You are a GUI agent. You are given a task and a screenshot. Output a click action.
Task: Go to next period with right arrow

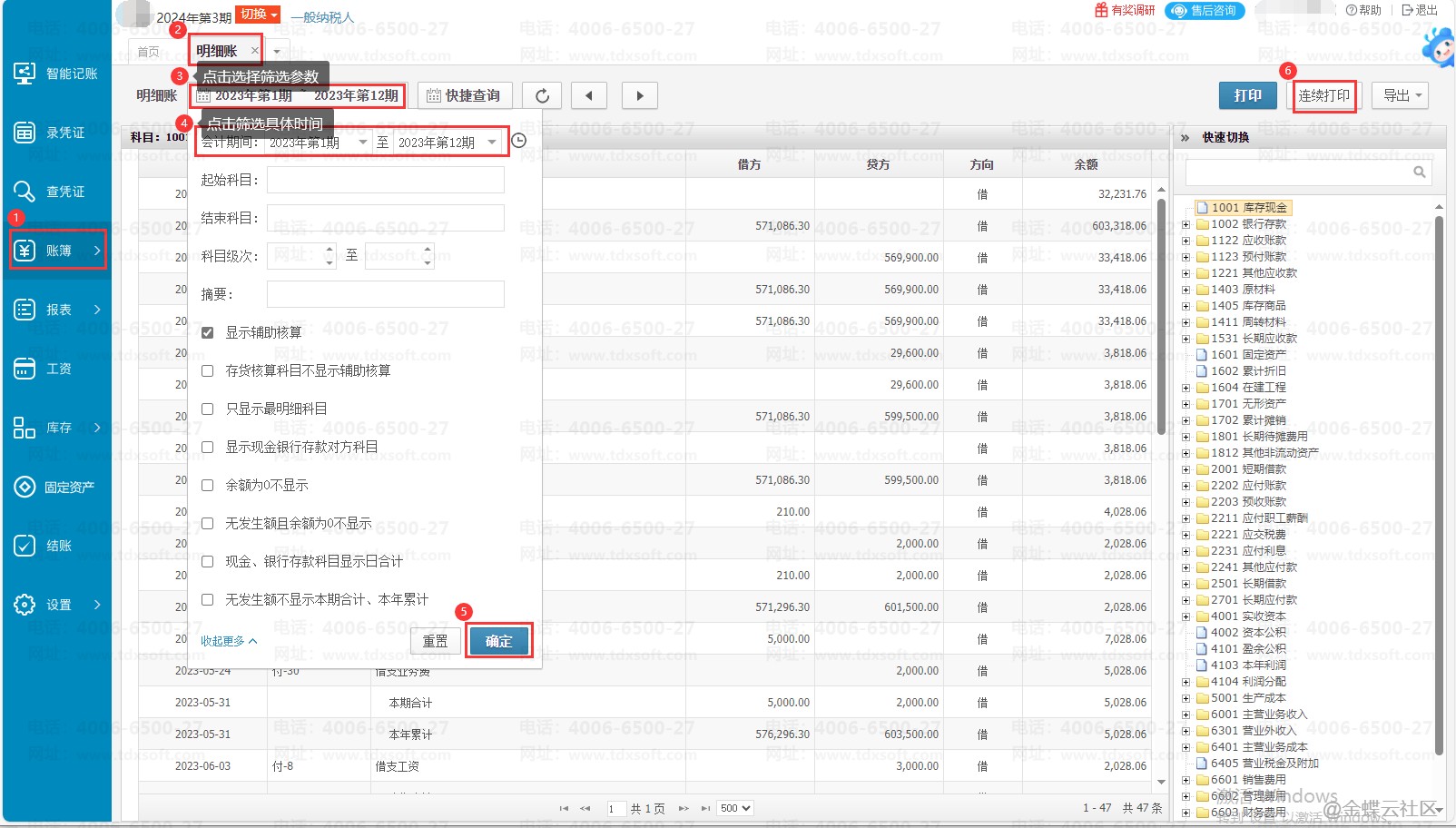tap(640, 96)
